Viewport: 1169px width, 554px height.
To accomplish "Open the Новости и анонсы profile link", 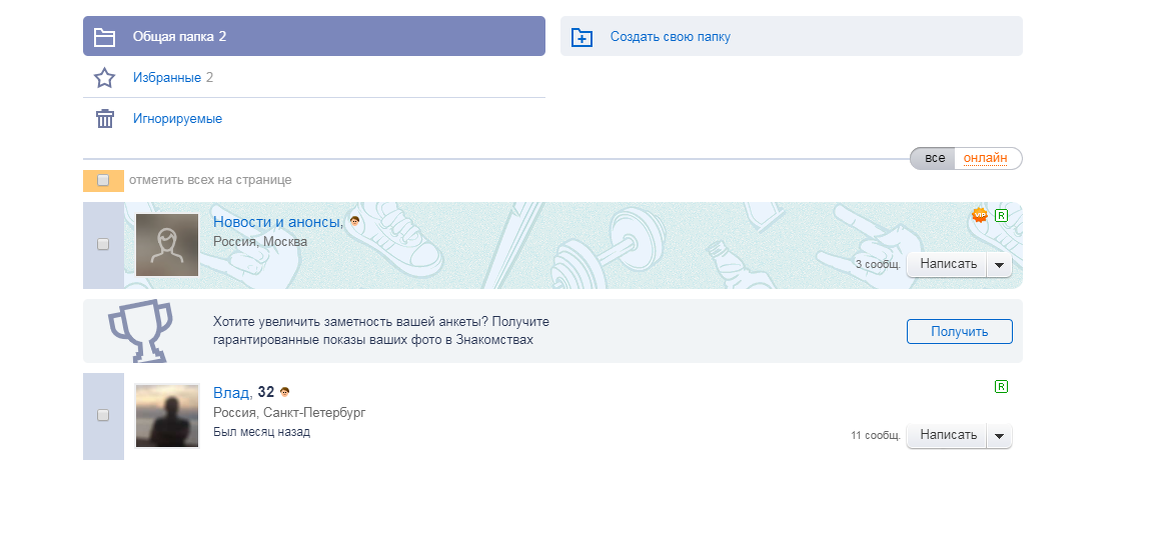I will click(x=279, y=221).
